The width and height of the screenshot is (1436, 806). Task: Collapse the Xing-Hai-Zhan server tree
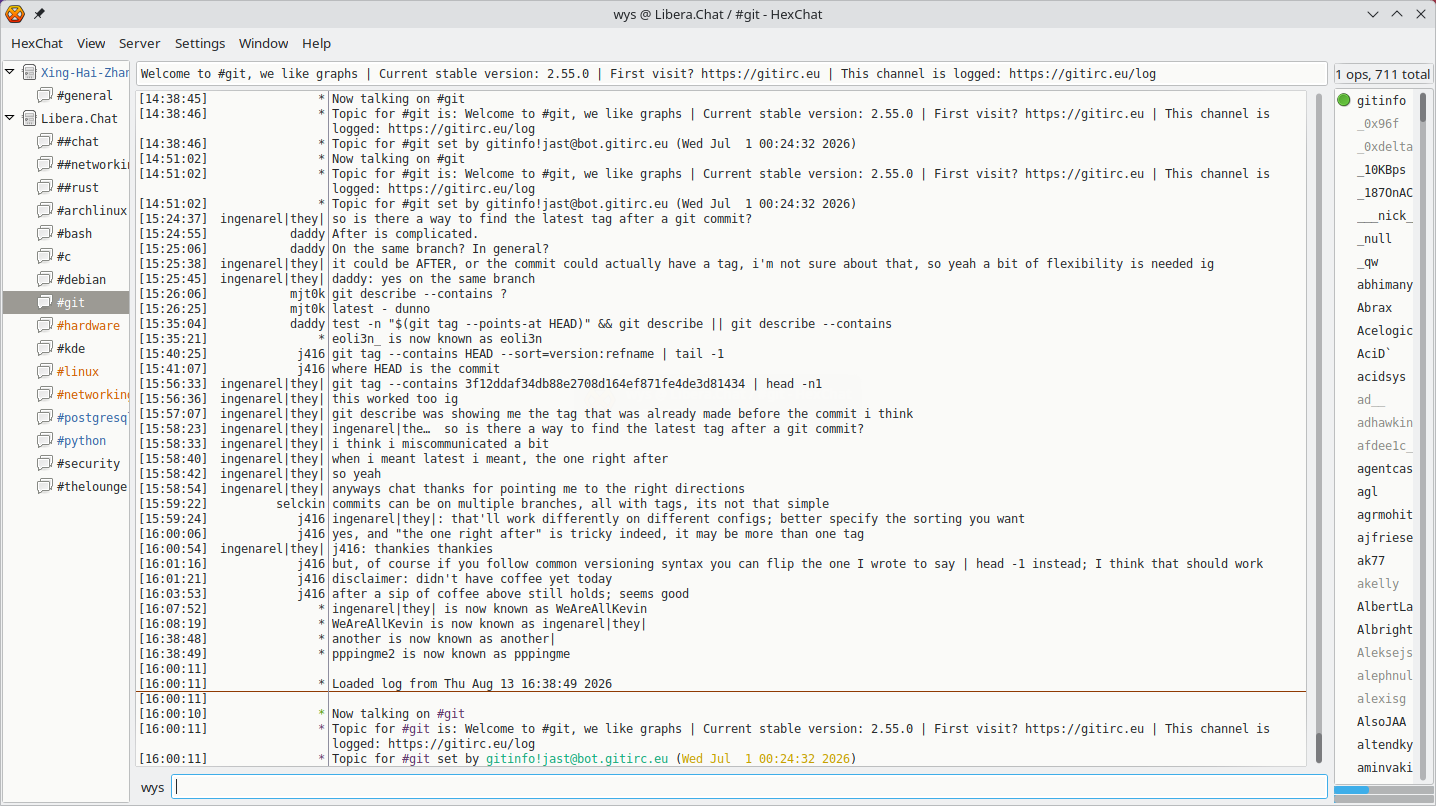click(11, 72)
